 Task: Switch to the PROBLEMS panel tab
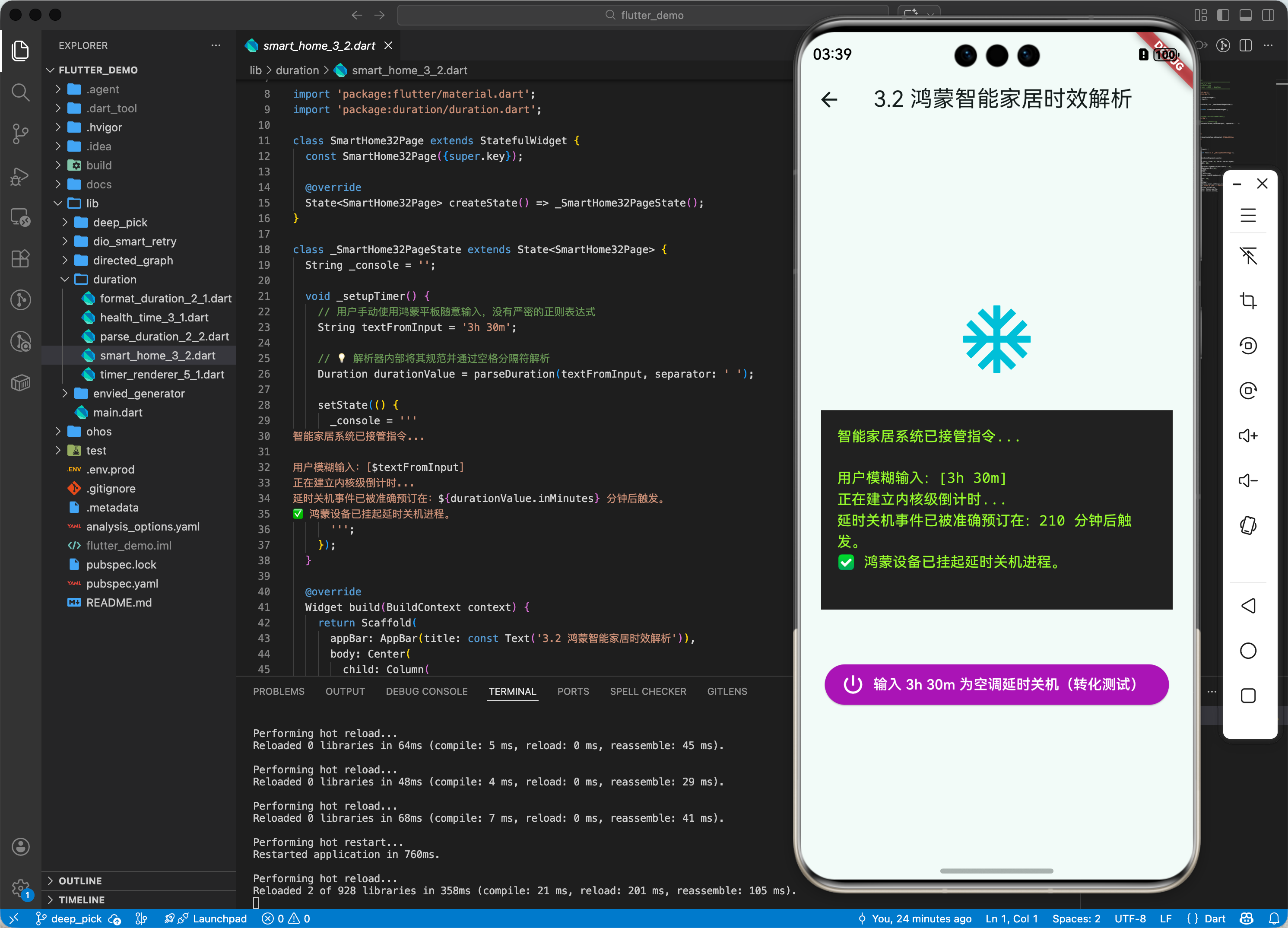coord(278,691)
